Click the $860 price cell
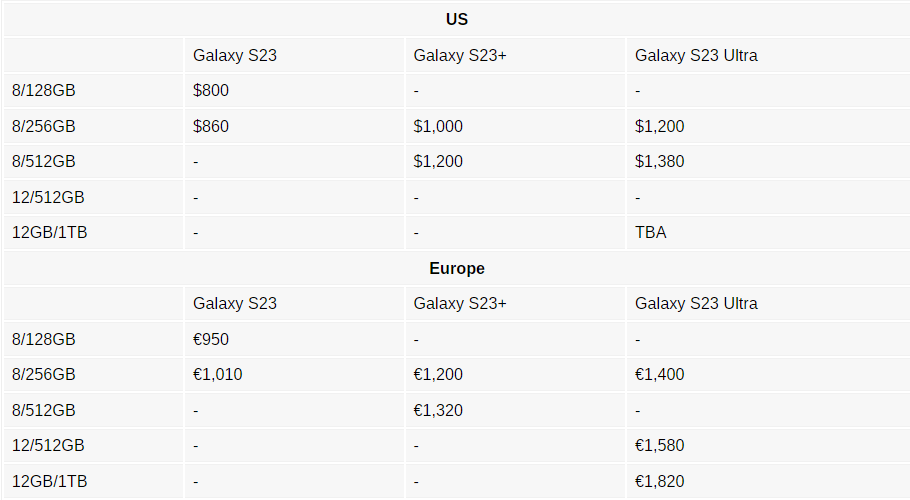The height and width of the screenshot is (500, 910). click(211, 127)
